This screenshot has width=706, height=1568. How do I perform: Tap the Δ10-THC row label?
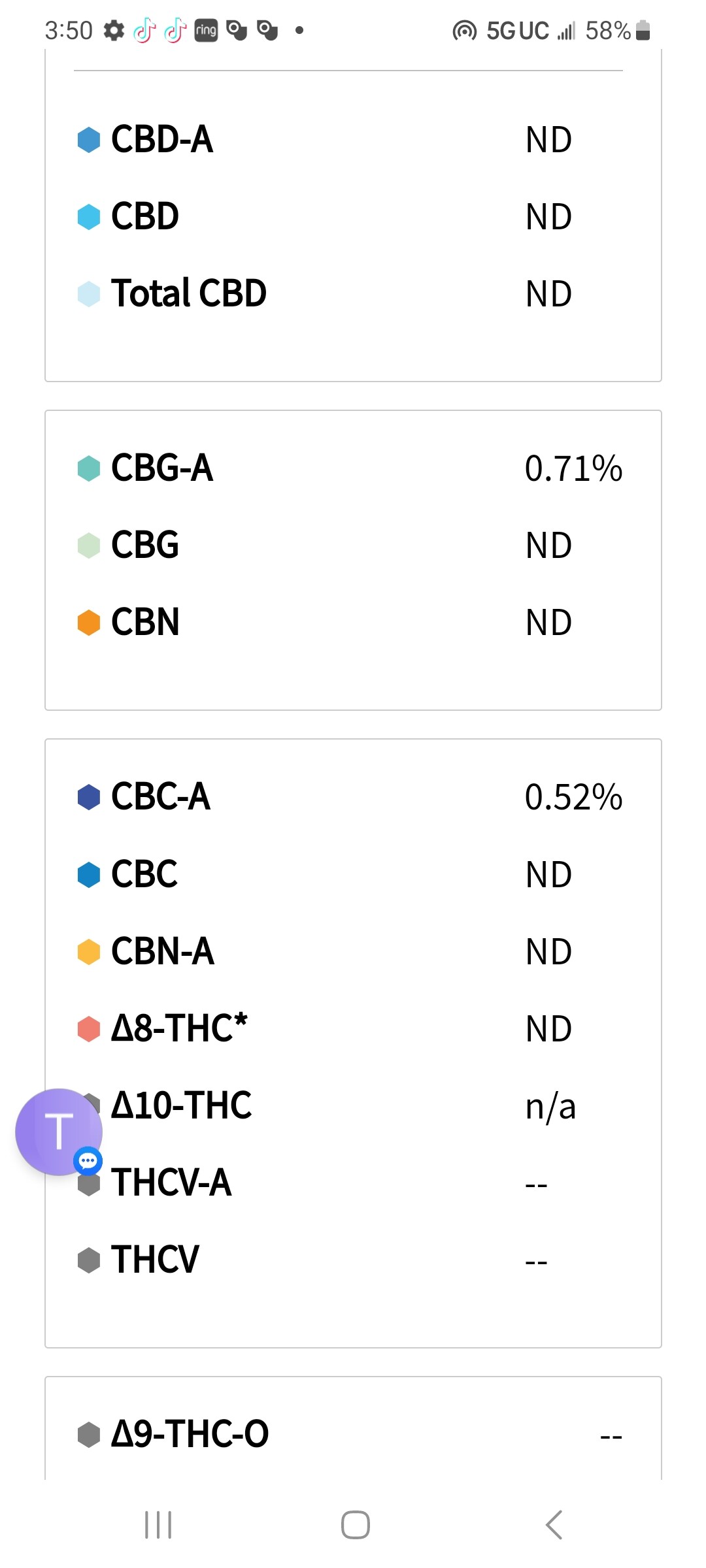(x=181, y=1105)
